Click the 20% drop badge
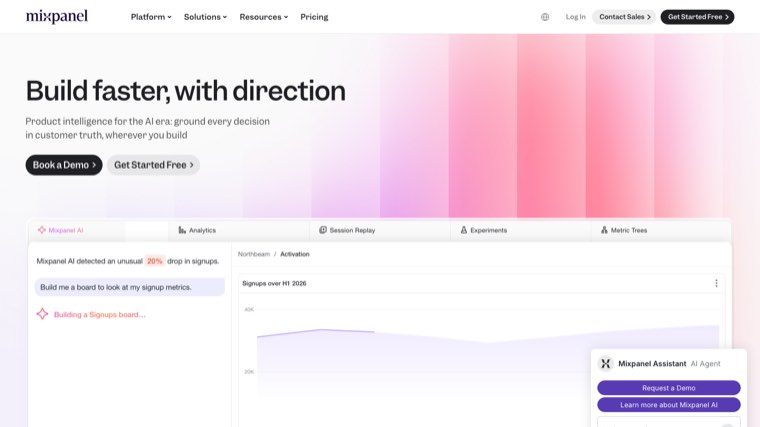The width and height of the screenshot is (760, 427). (x=155, y=261)
